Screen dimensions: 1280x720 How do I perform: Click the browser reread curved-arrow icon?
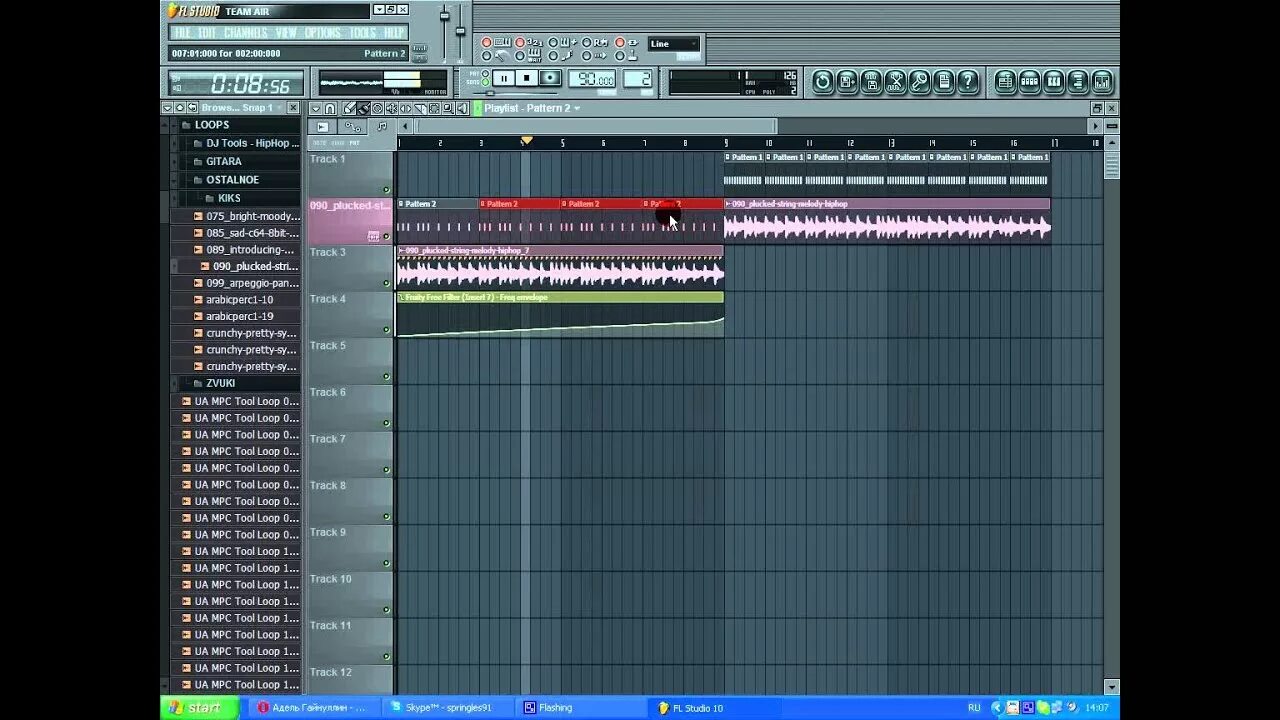tap(192, 108)
